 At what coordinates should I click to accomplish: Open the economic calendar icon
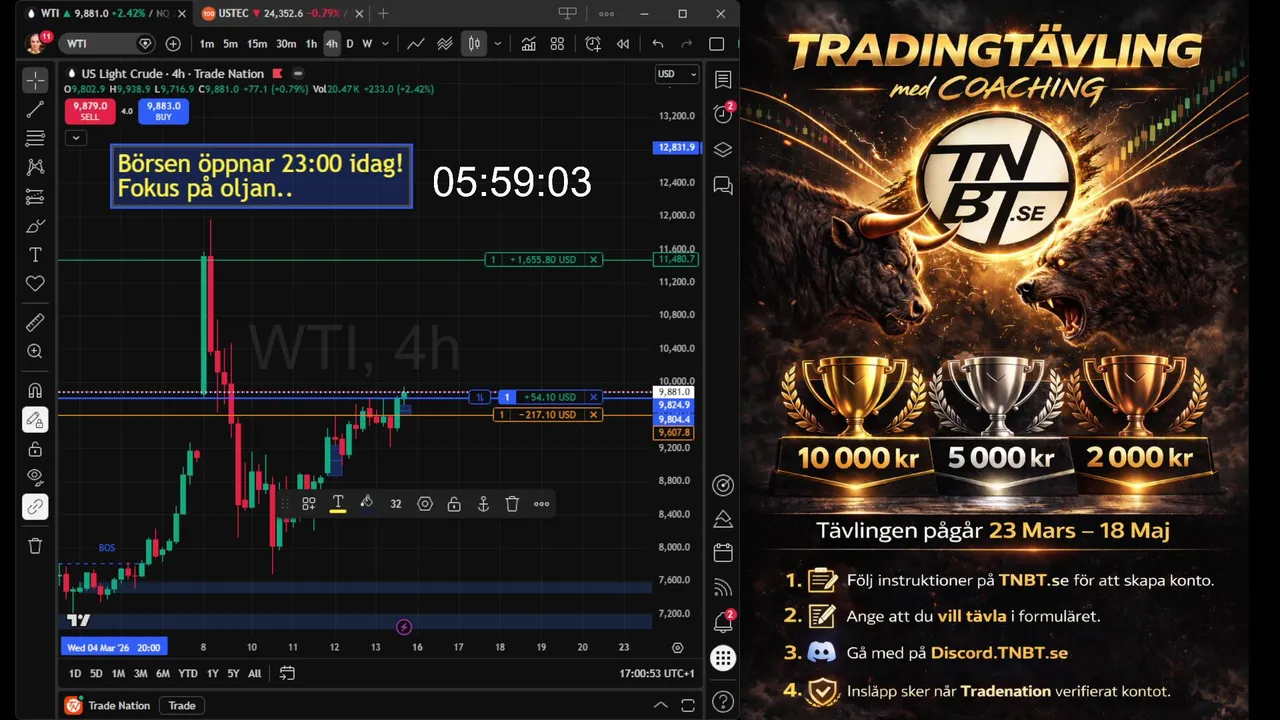click(723, 553)
